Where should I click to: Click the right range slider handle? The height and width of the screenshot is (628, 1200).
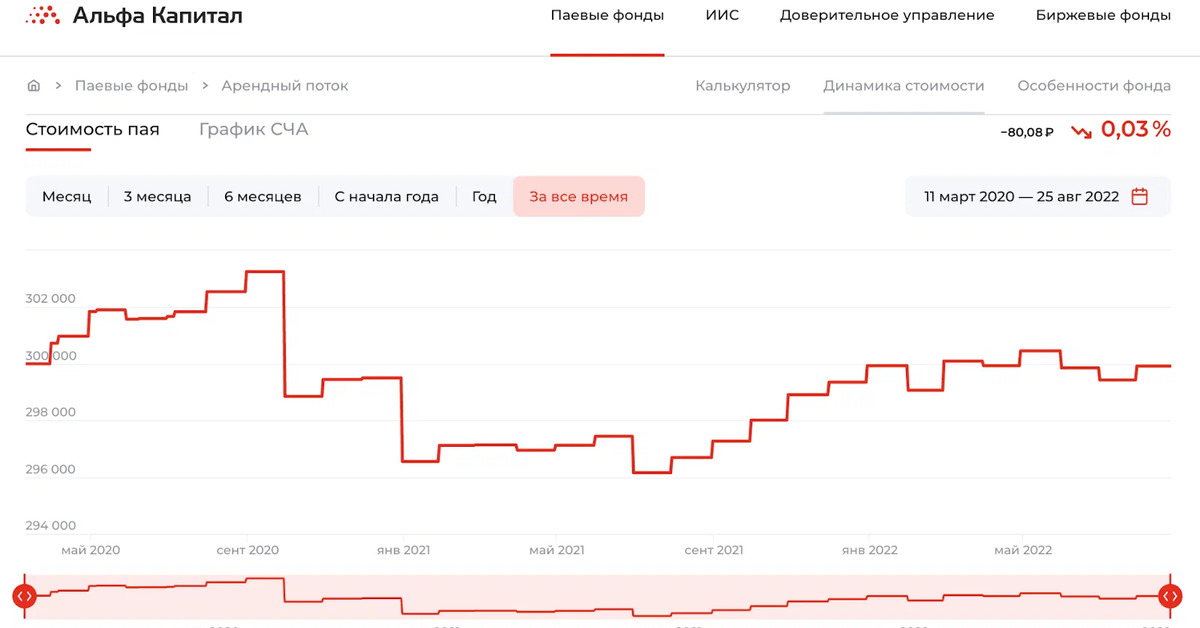pyautogui.click(x=1170, y=596)
